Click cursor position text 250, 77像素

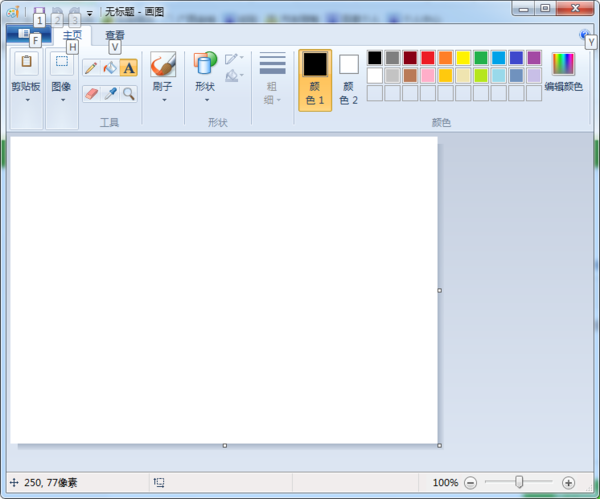pos(51,483)
